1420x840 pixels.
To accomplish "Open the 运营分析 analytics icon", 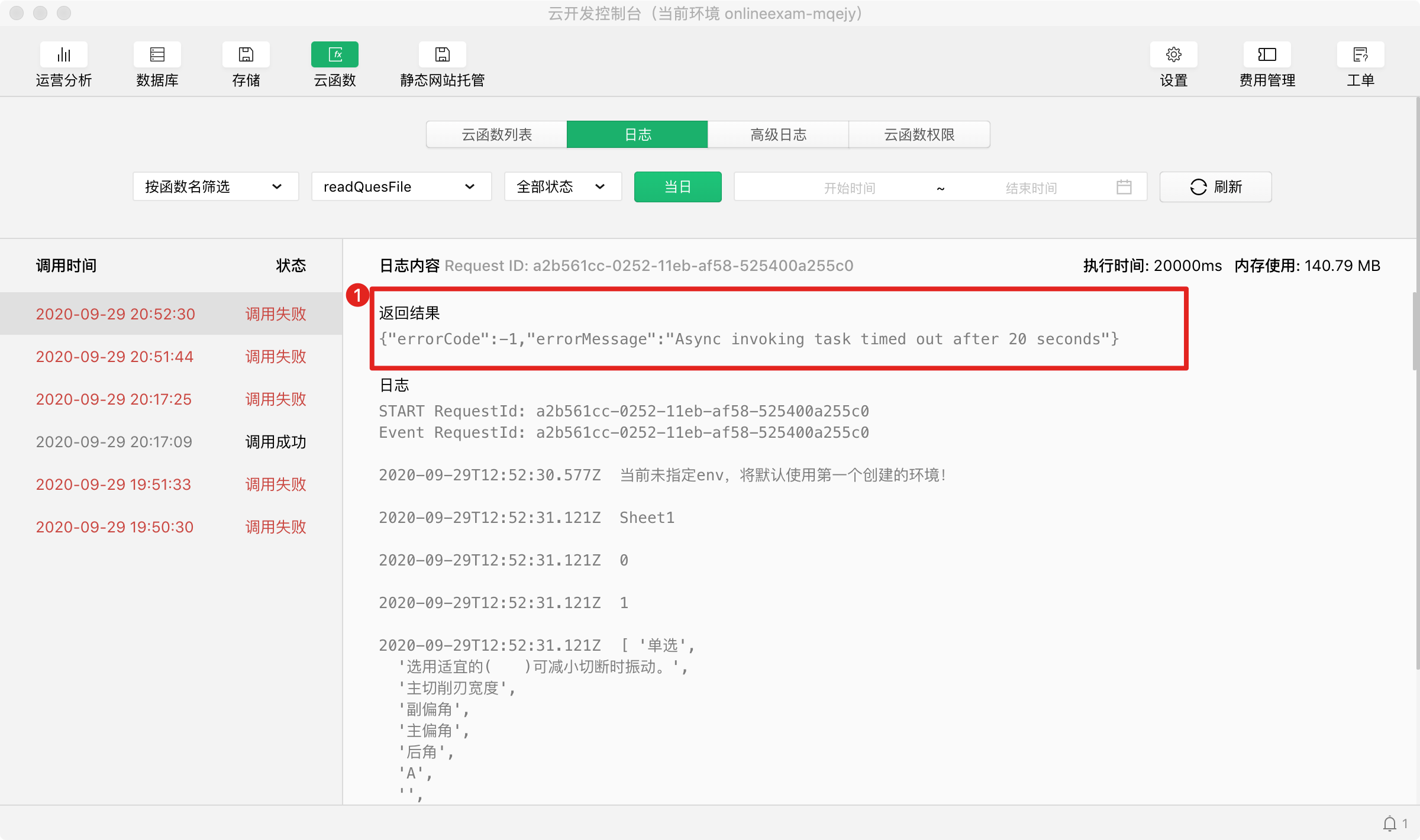I will click(x=64, y=55).
